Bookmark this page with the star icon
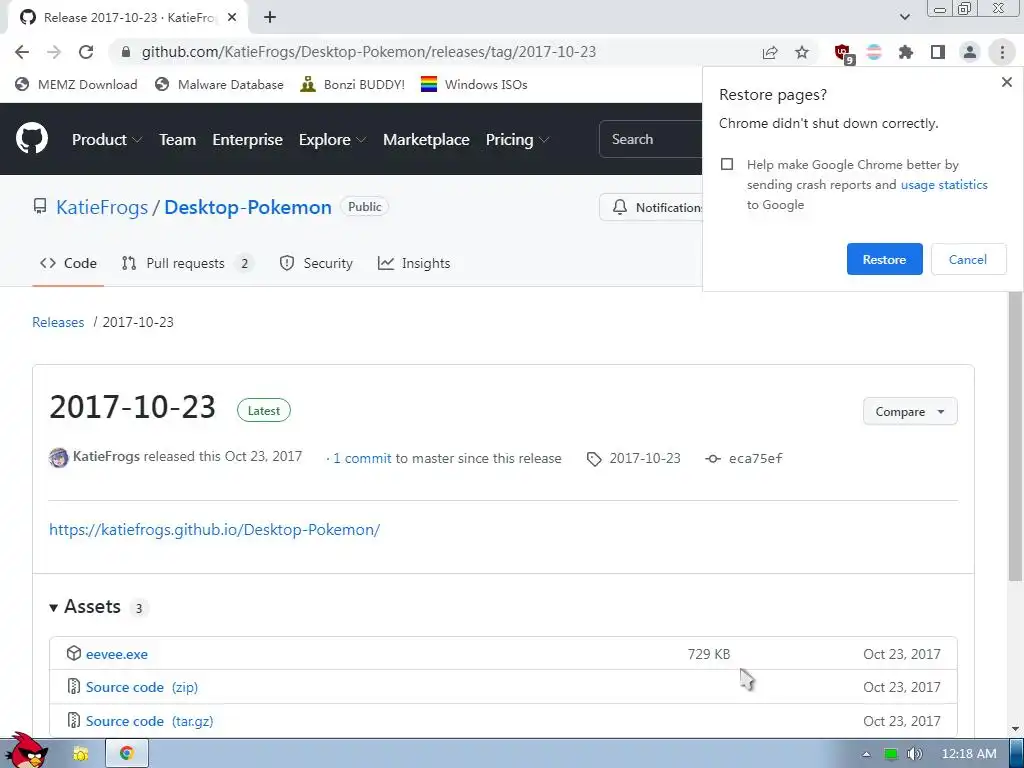Viewport: 1024px width, 768px height. pos(802,52)
